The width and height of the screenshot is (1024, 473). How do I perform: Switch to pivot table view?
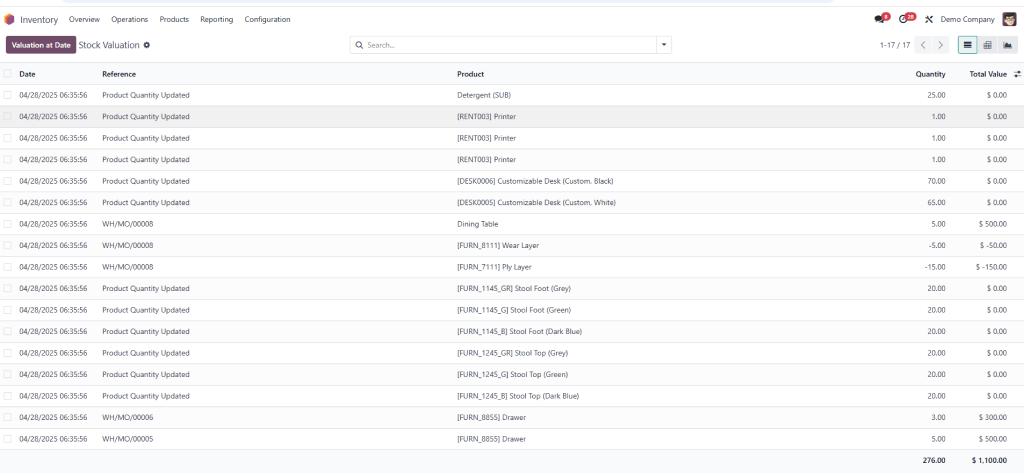click(987, 45)
